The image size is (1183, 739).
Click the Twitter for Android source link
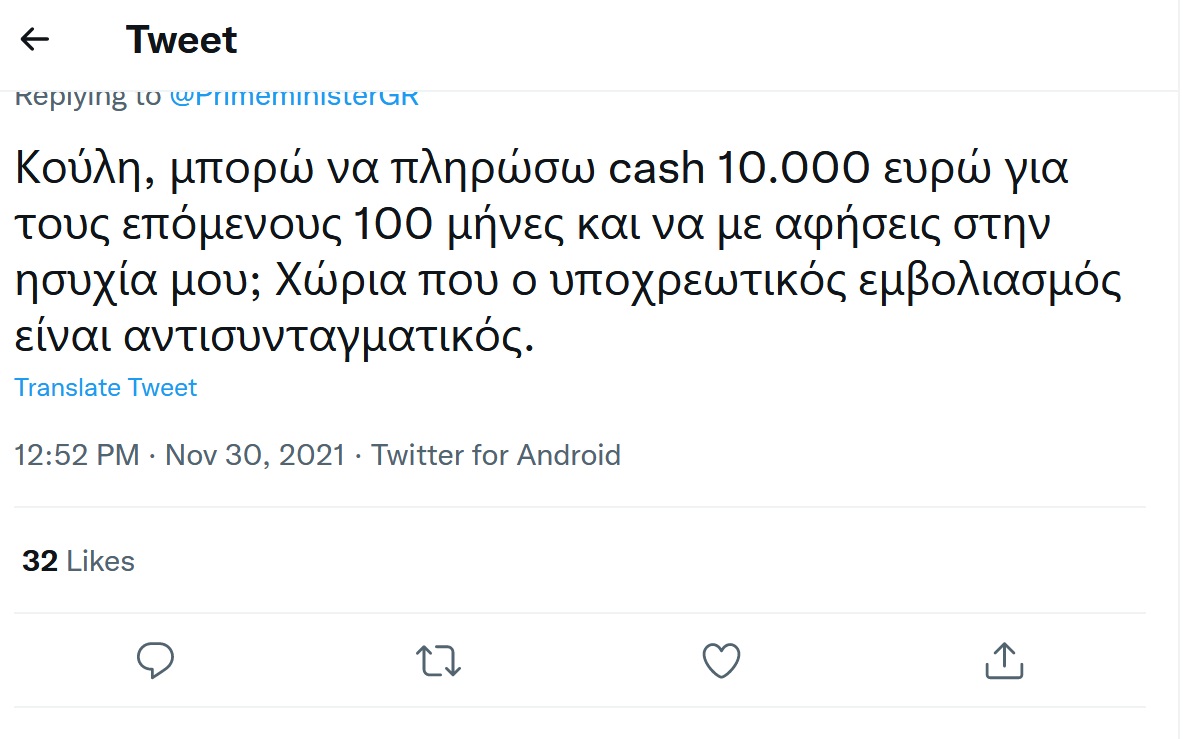(496, 455)
